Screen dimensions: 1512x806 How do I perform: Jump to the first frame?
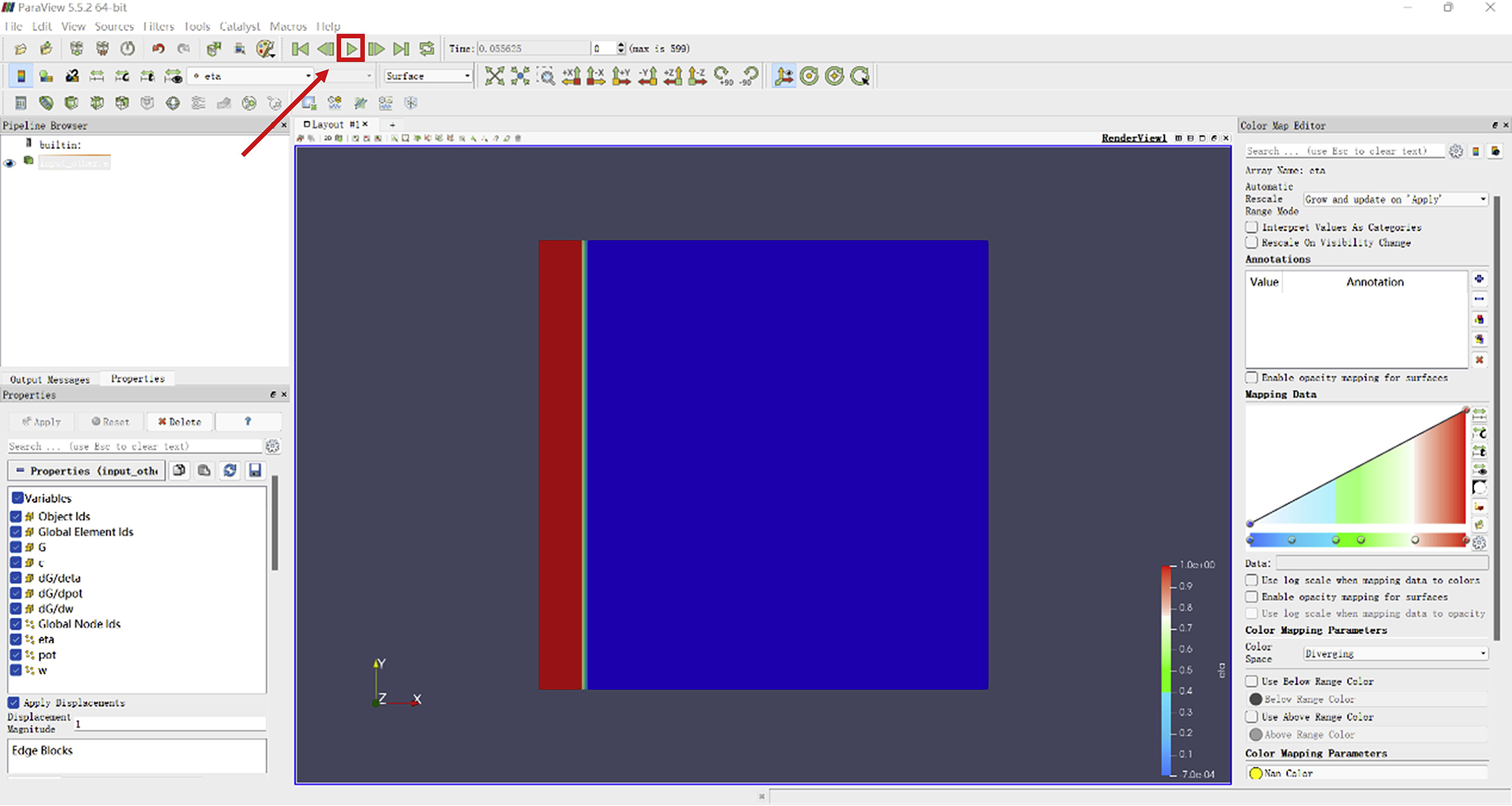pyautogui.click(x=300, y=49)
